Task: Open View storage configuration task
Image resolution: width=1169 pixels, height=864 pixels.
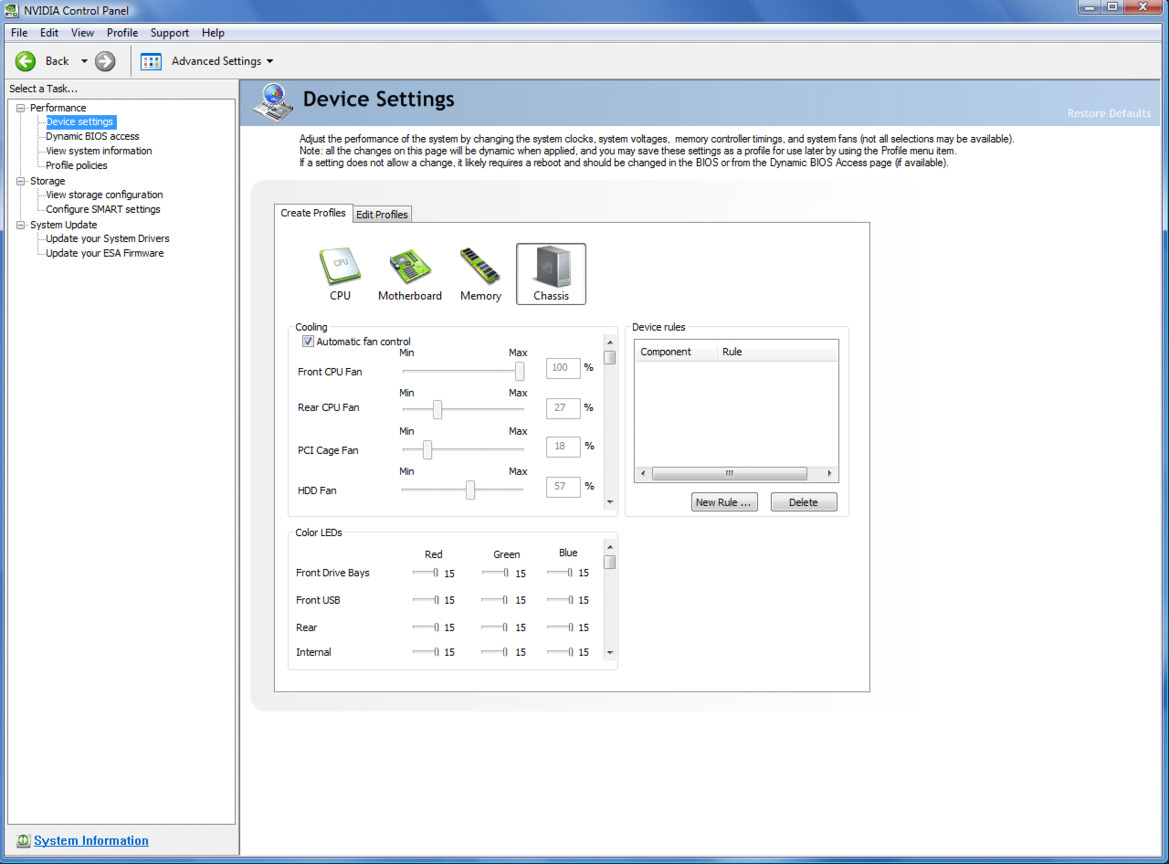Action: click(104, 195)
